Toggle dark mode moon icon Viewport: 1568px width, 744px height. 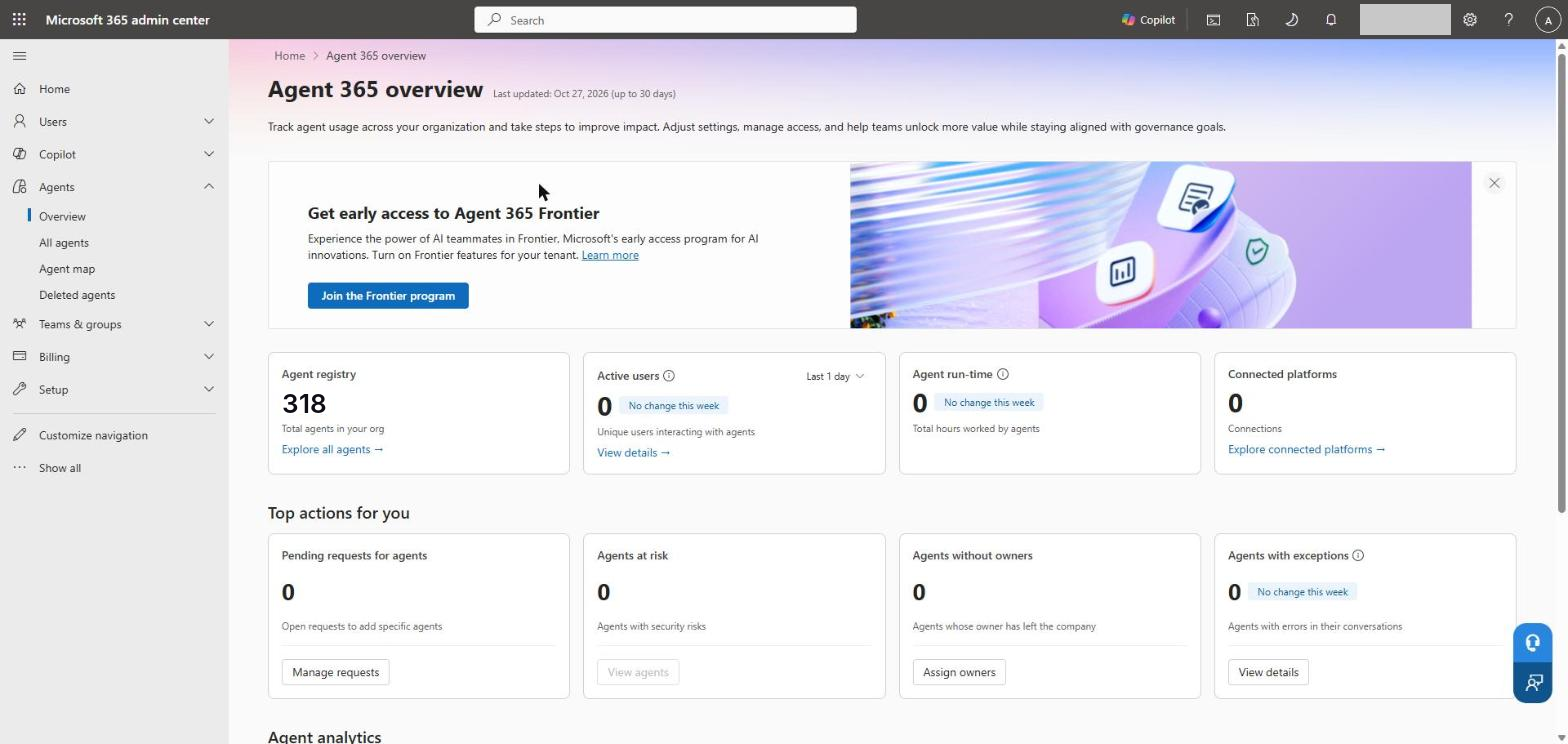(x=1291, y=19)
